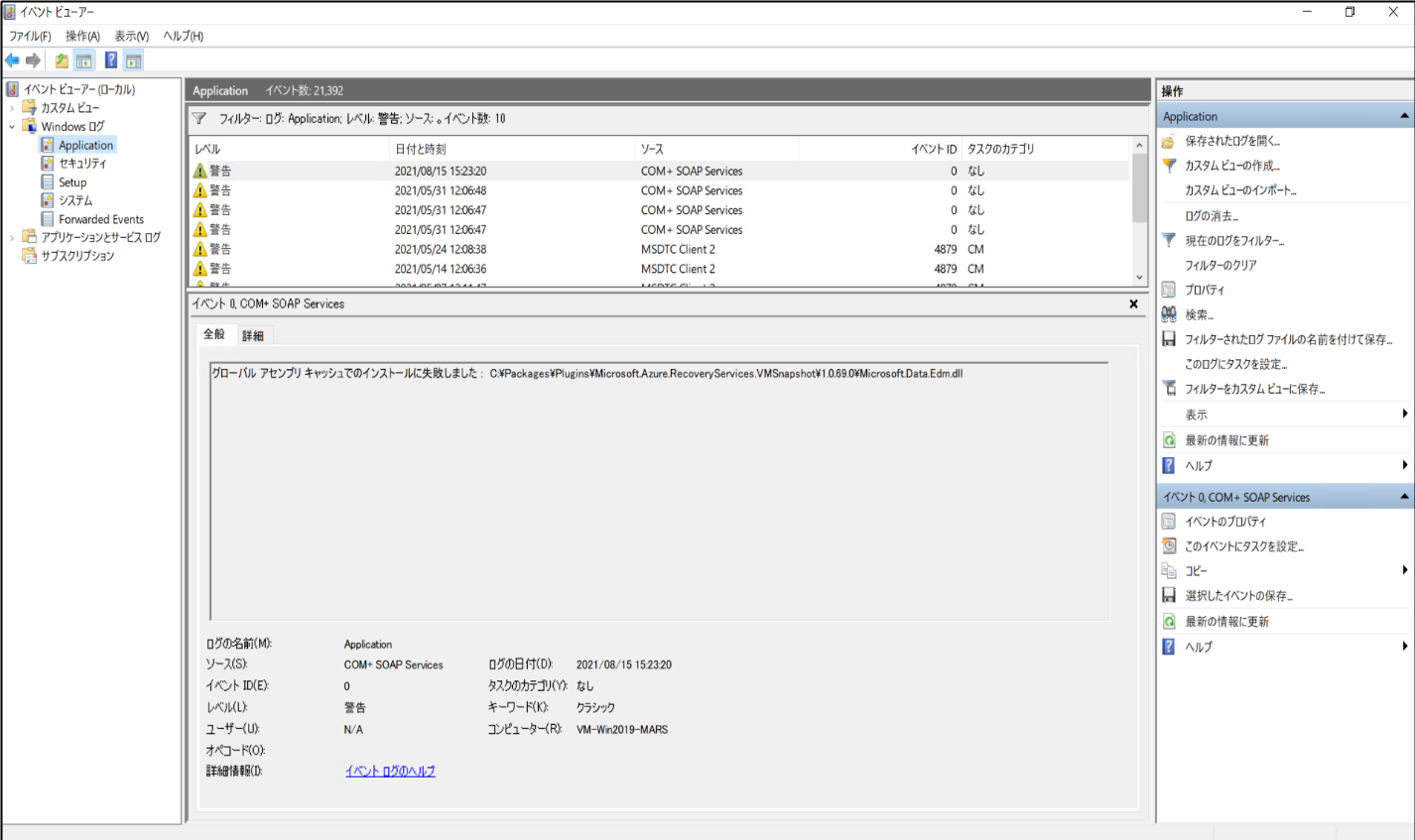
Task: Sort by the レベル column header
Action: pyautogui.click(x=289, y=149)
